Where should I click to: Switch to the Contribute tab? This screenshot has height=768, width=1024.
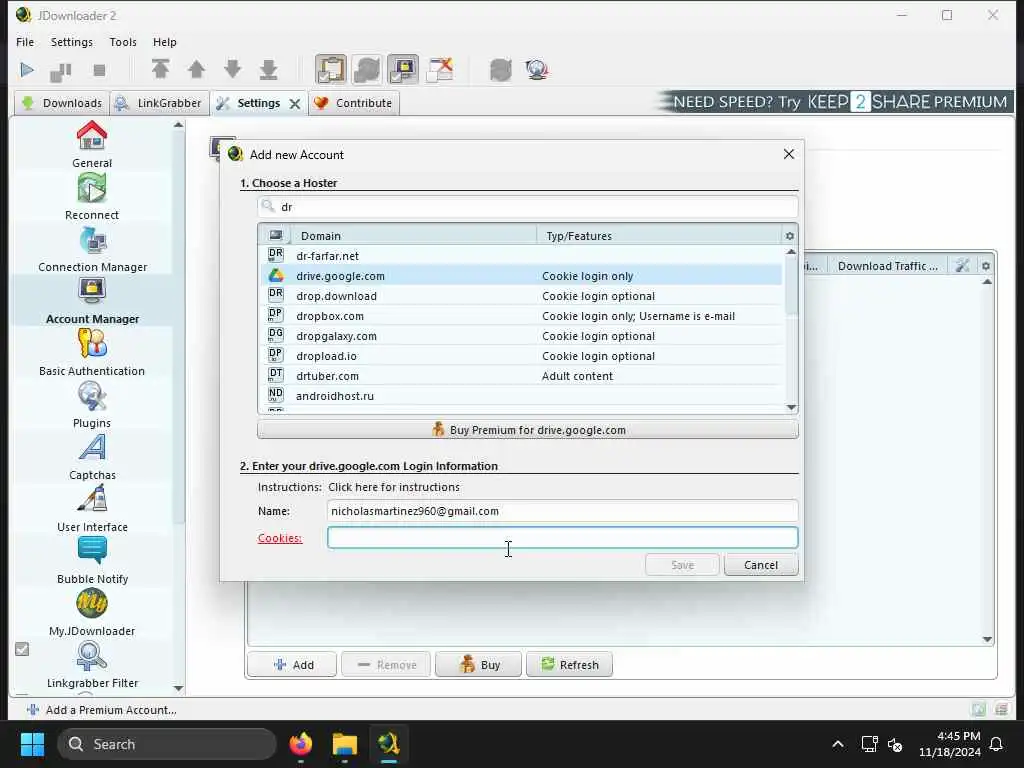click(353, 103)
